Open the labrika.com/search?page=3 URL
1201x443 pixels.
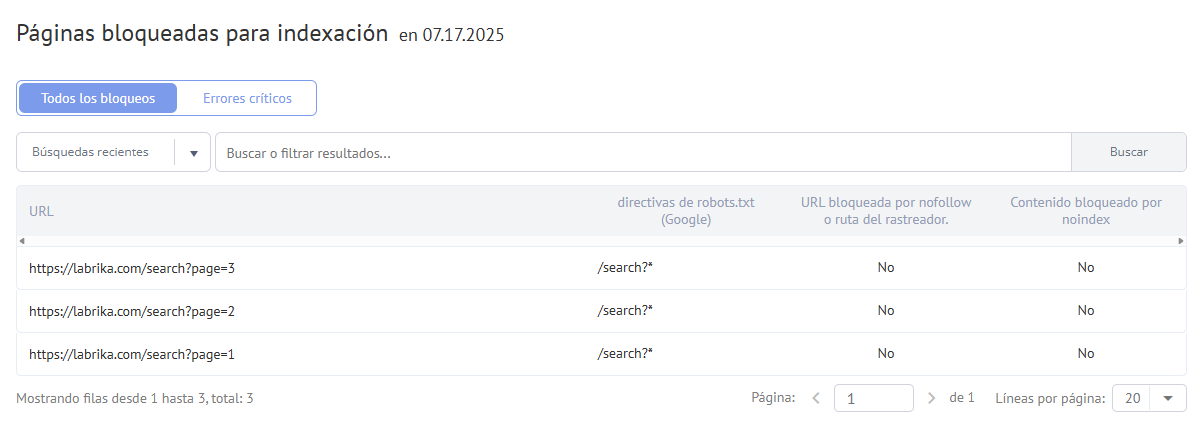[132, 268]
